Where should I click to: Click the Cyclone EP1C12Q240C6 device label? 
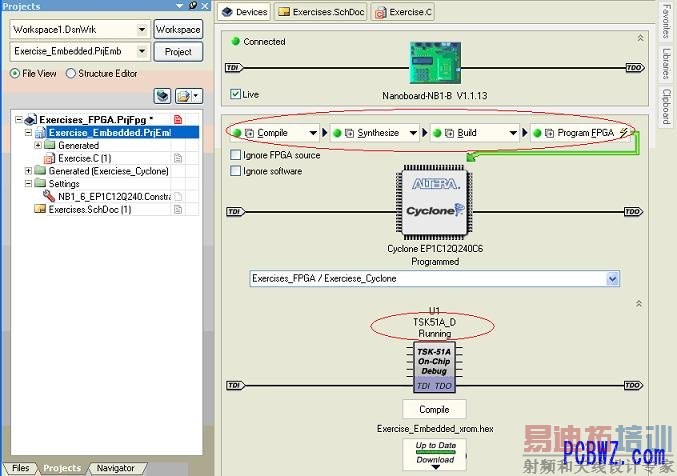click(x=435, y=249)
